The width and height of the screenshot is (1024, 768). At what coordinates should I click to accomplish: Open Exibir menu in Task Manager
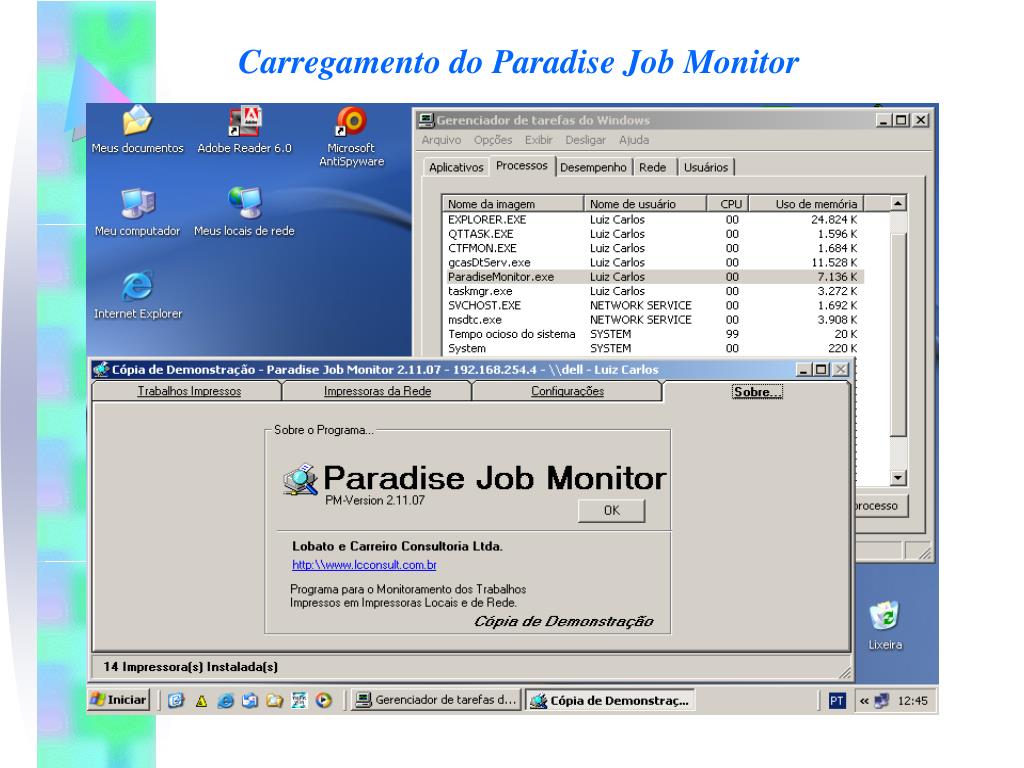(x=539, y=140)
